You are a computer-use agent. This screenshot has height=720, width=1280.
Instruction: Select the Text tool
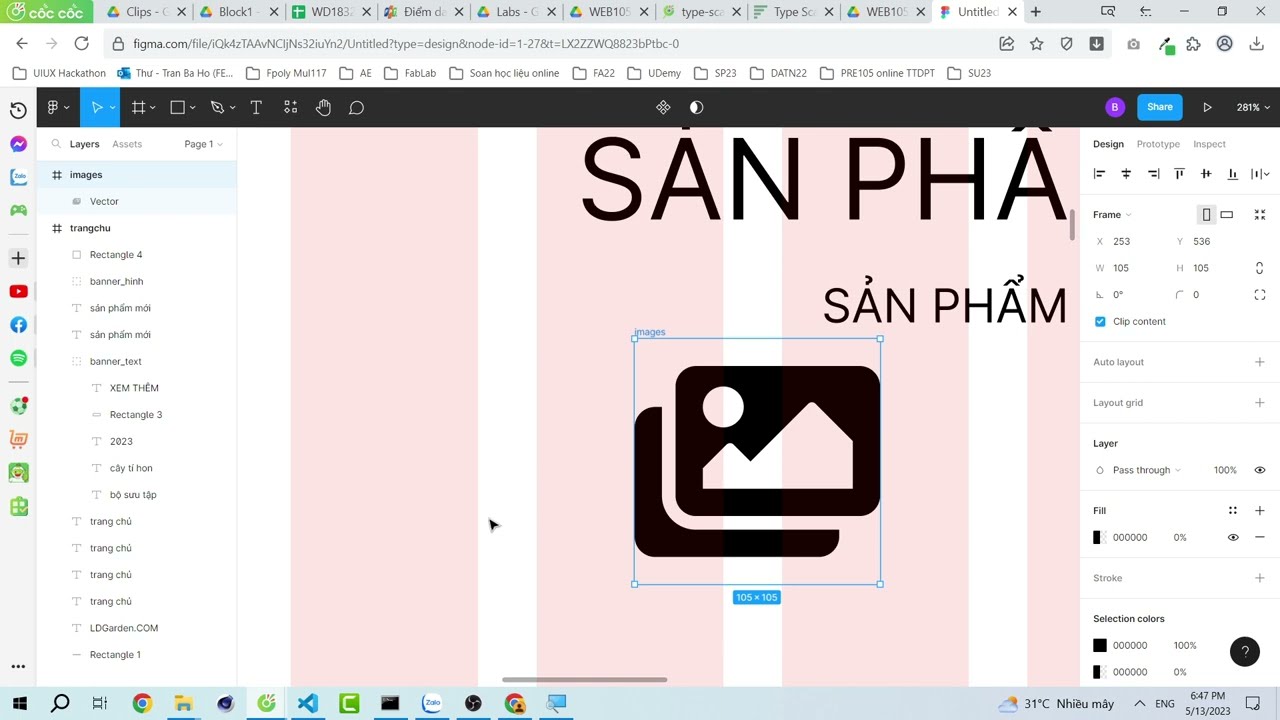(256, 107)
